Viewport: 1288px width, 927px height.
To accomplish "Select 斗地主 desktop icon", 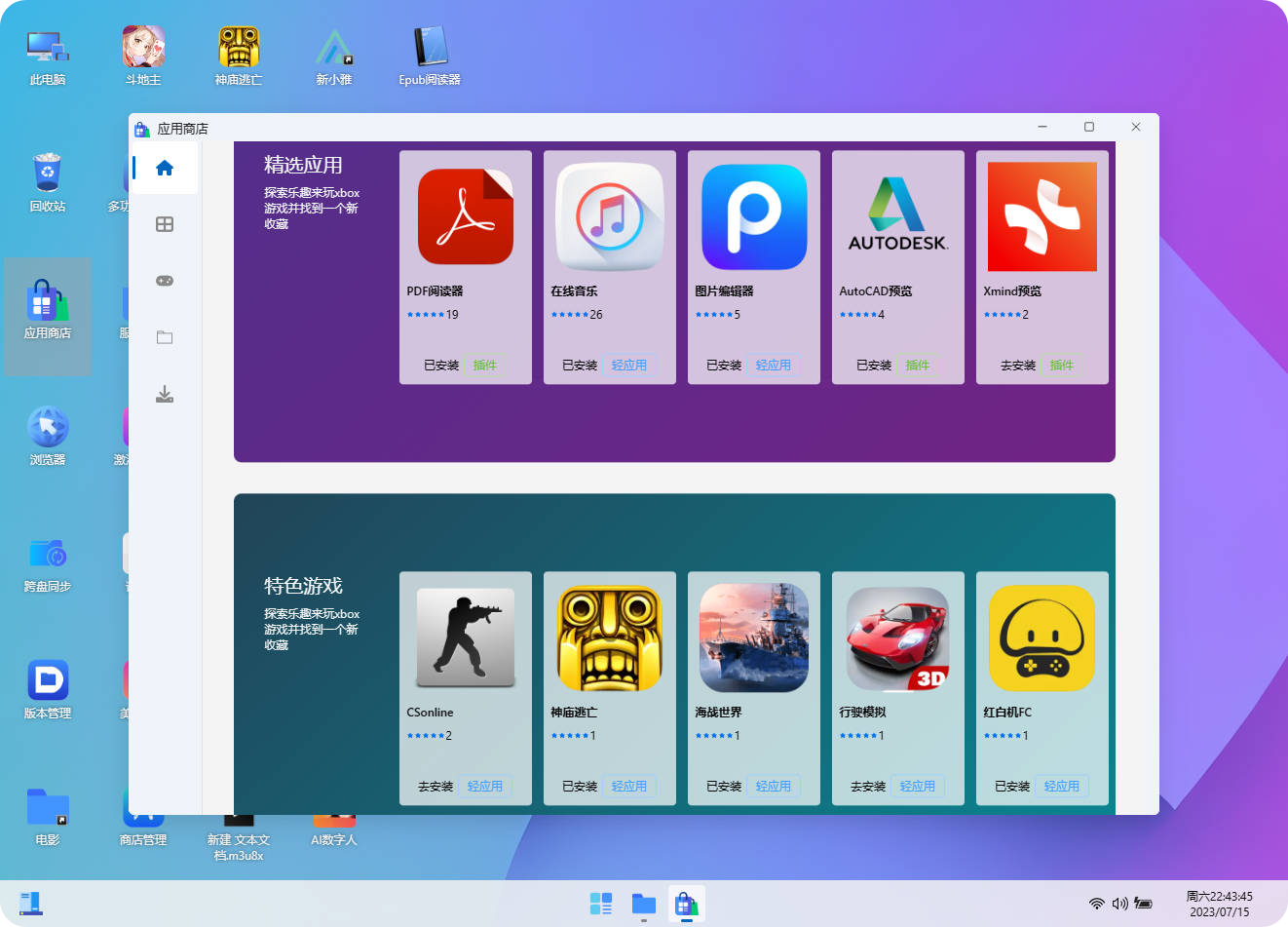I will click(x=143, y=57).
